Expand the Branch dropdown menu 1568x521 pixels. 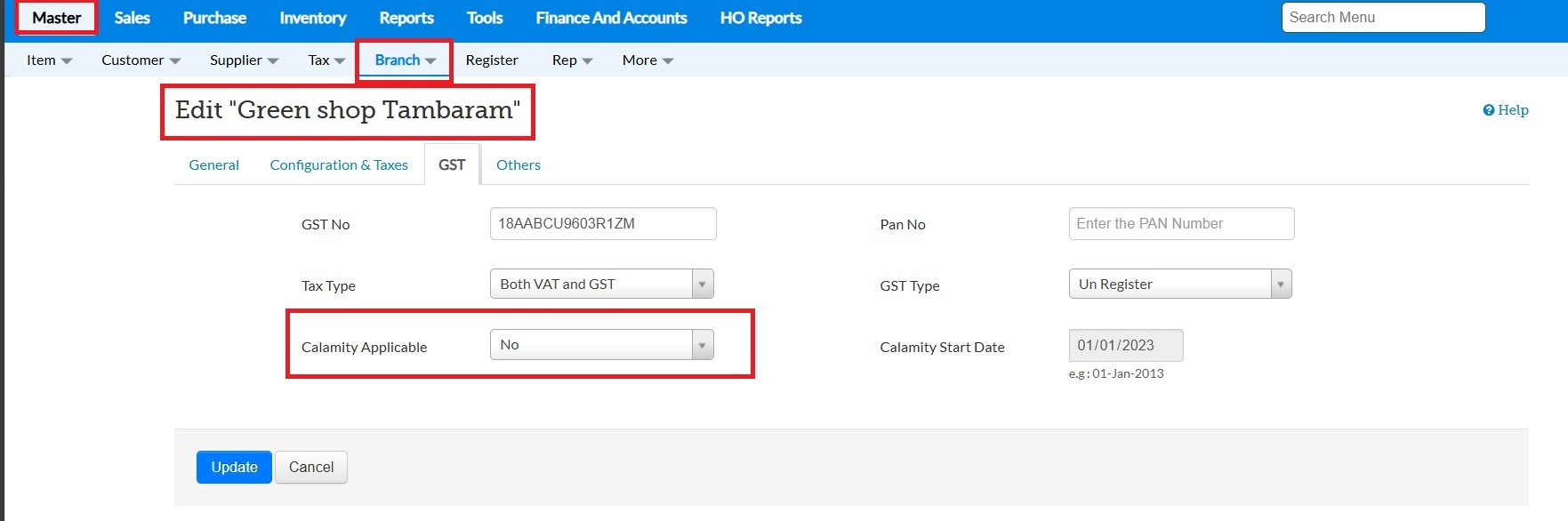point(405,60)
